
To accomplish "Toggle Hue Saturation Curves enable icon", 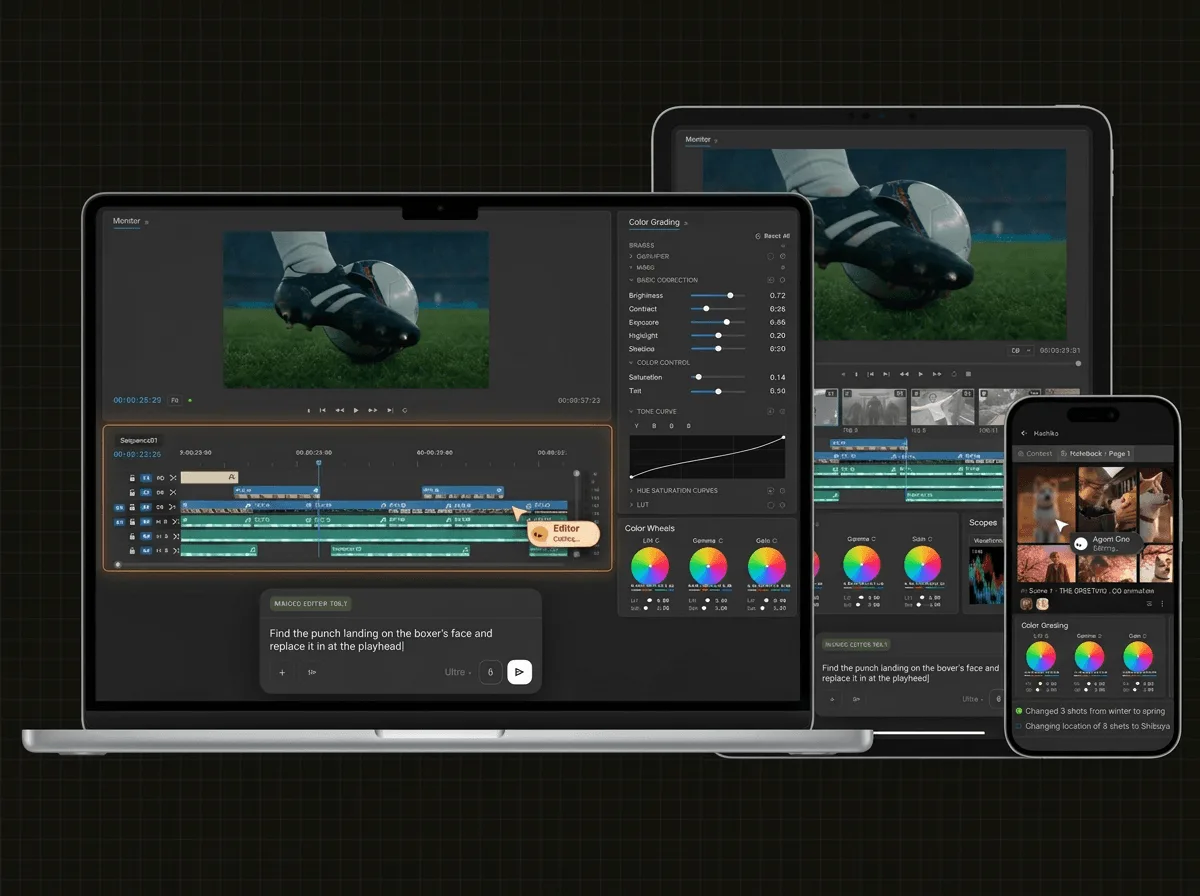I will pos(770,491).
